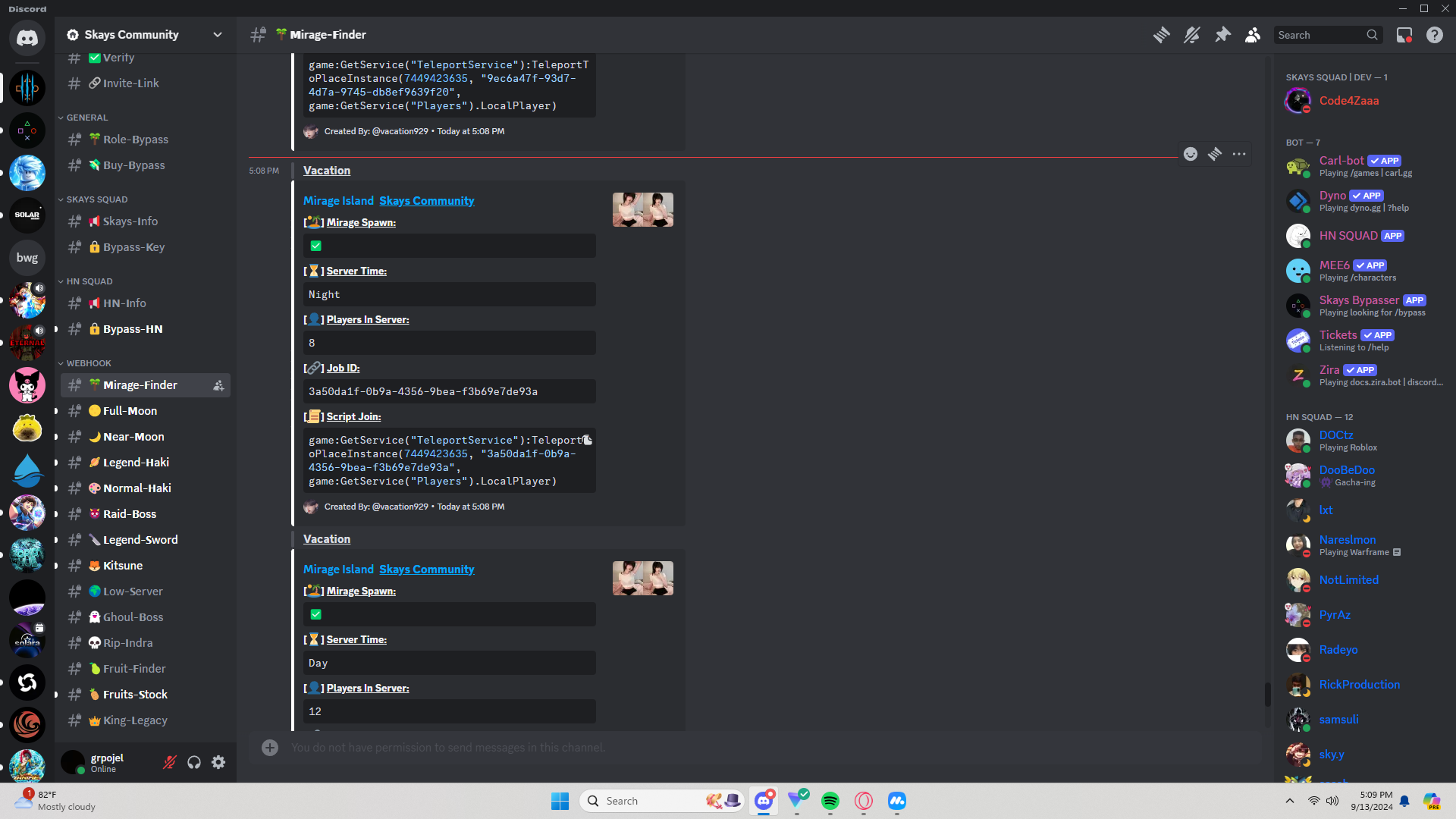Open the Legend-Haki channel
This screenshot has width=1456, height=819.
[x=146, y=463]
